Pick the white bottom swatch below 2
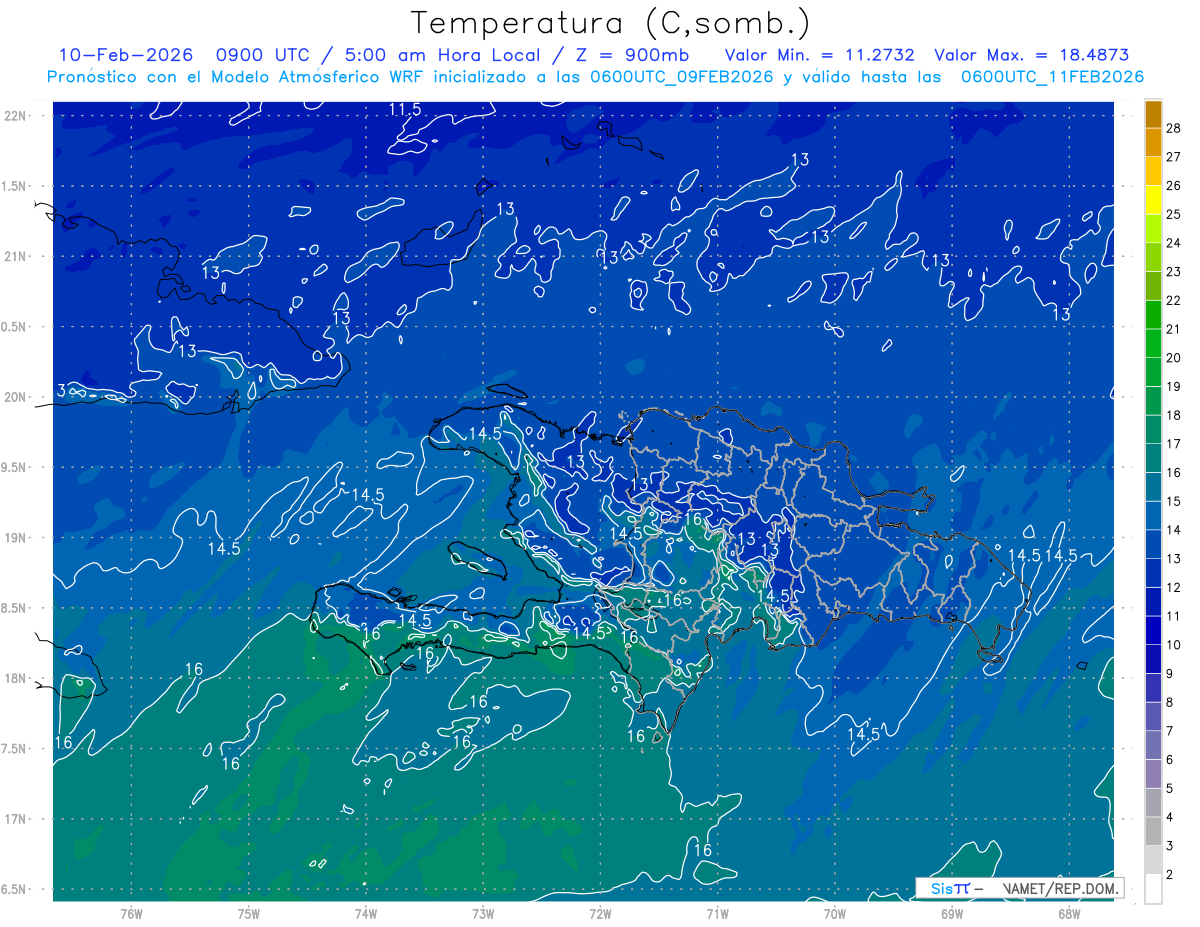This screenshot has width=1200, height=927. pyautogui.click(x=1153, y=889)
